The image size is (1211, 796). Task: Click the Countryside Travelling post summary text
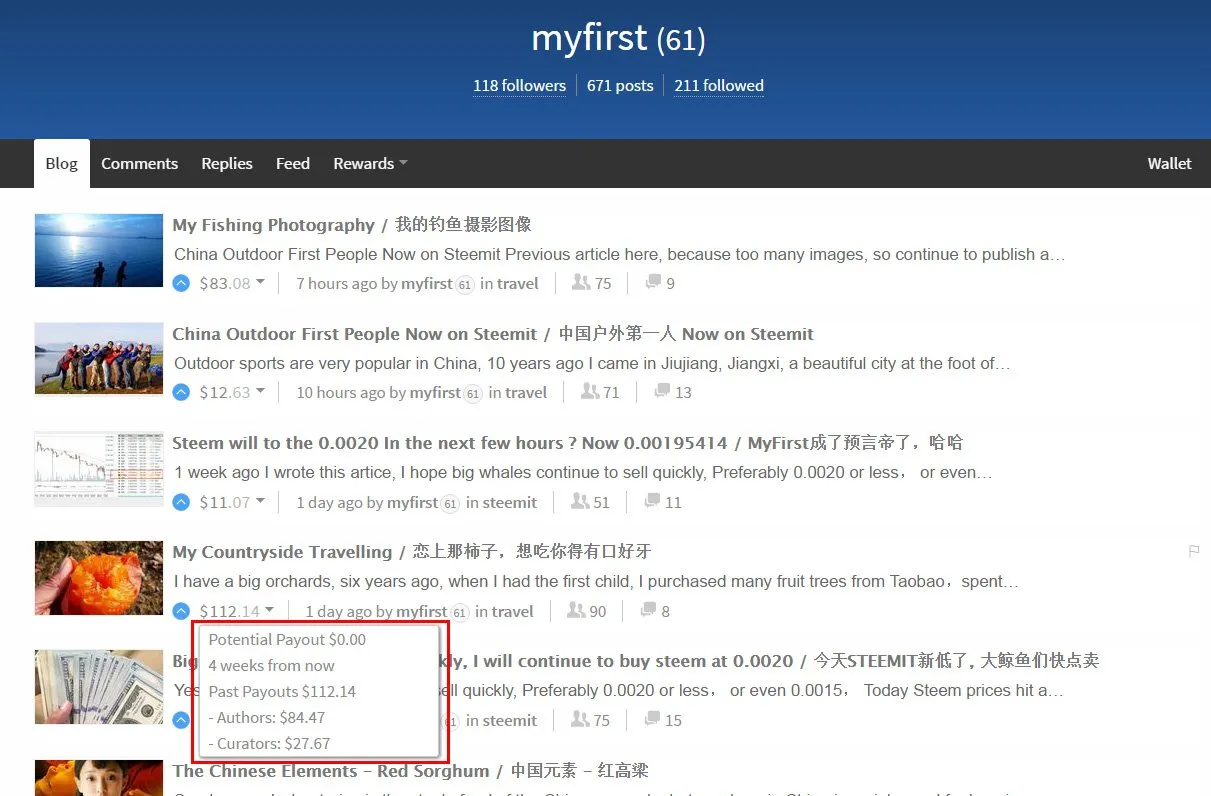point(596,581)
